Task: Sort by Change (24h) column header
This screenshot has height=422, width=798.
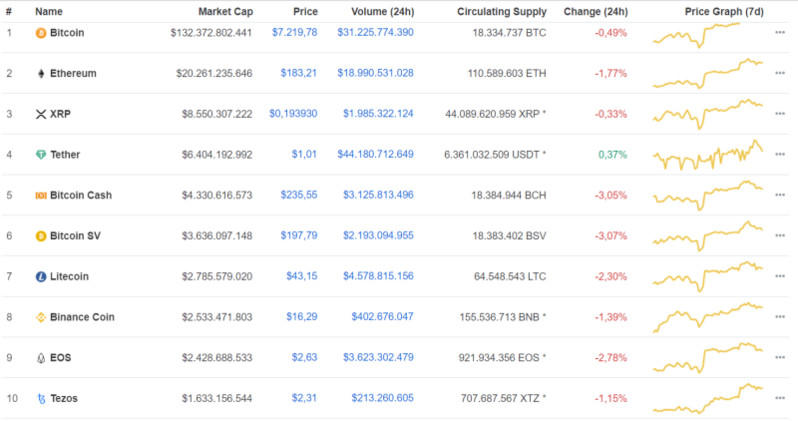Action: coord(595,12)
